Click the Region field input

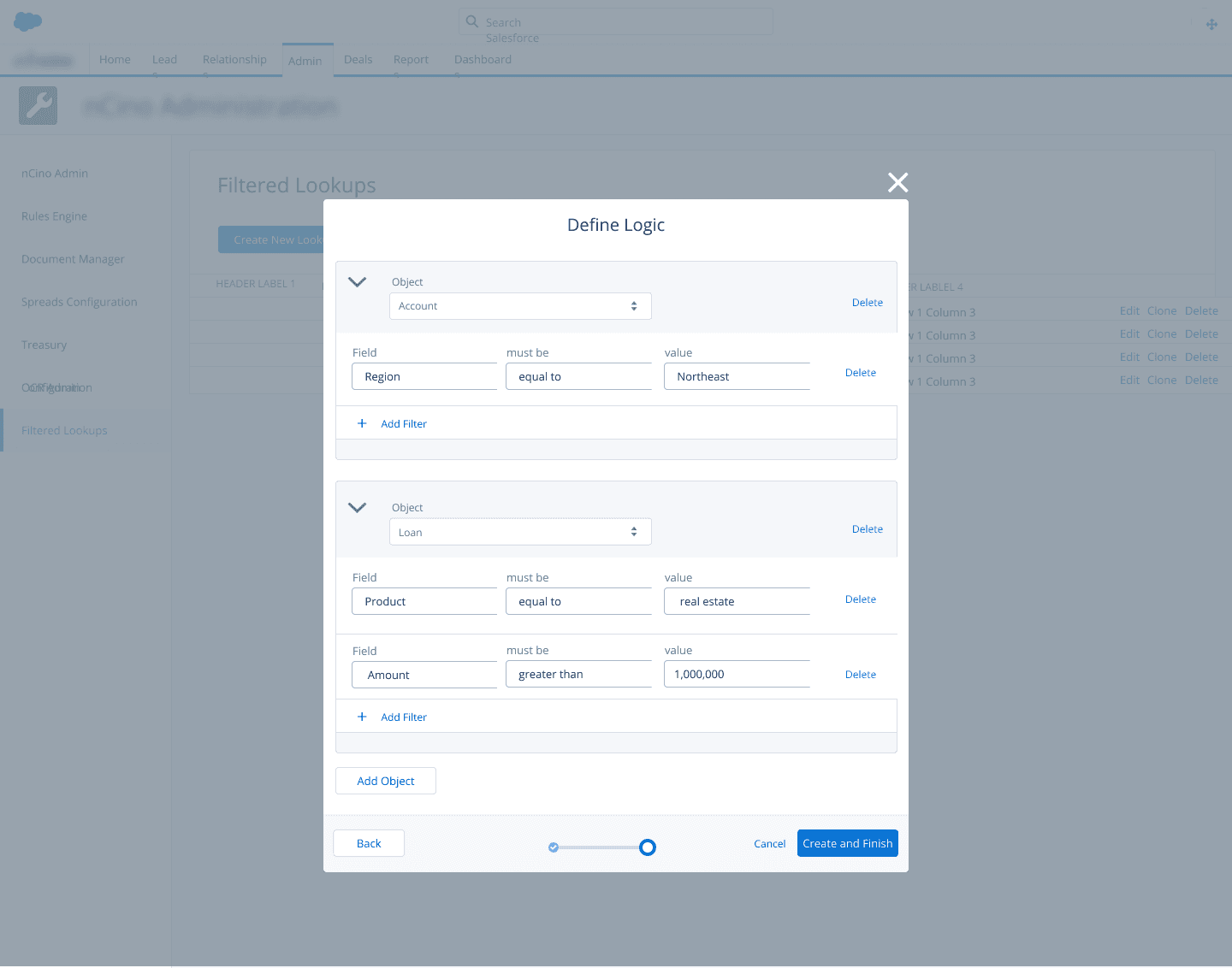424,376
